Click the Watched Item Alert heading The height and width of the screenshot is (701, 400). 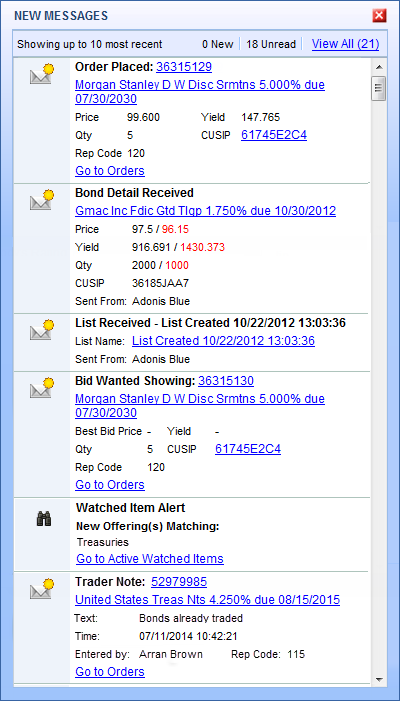tap(131, 508)
